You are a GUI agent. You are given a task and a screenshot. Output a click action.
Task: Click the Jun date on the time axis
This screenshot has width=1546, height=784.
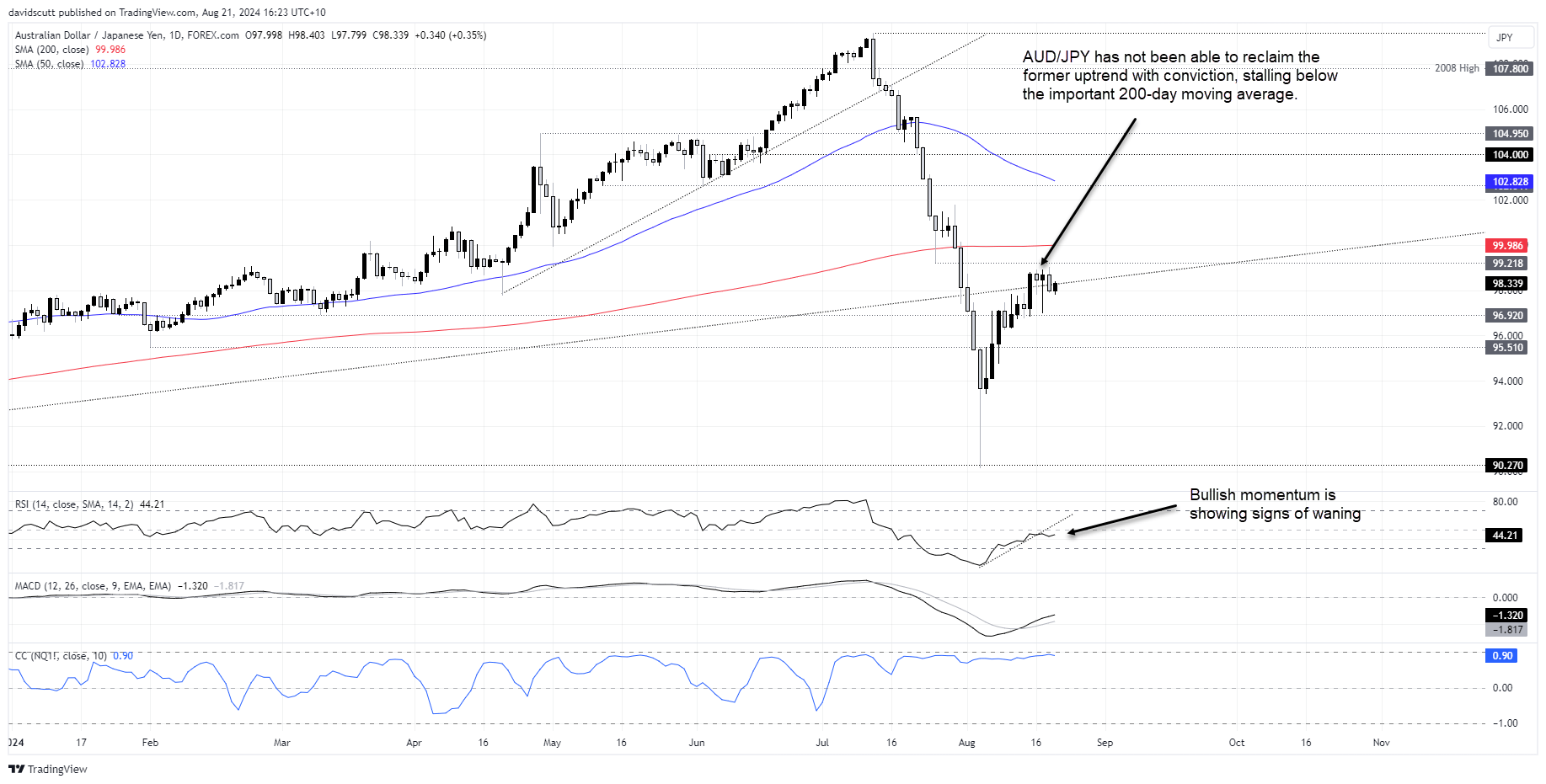click(x=697, y=743)
